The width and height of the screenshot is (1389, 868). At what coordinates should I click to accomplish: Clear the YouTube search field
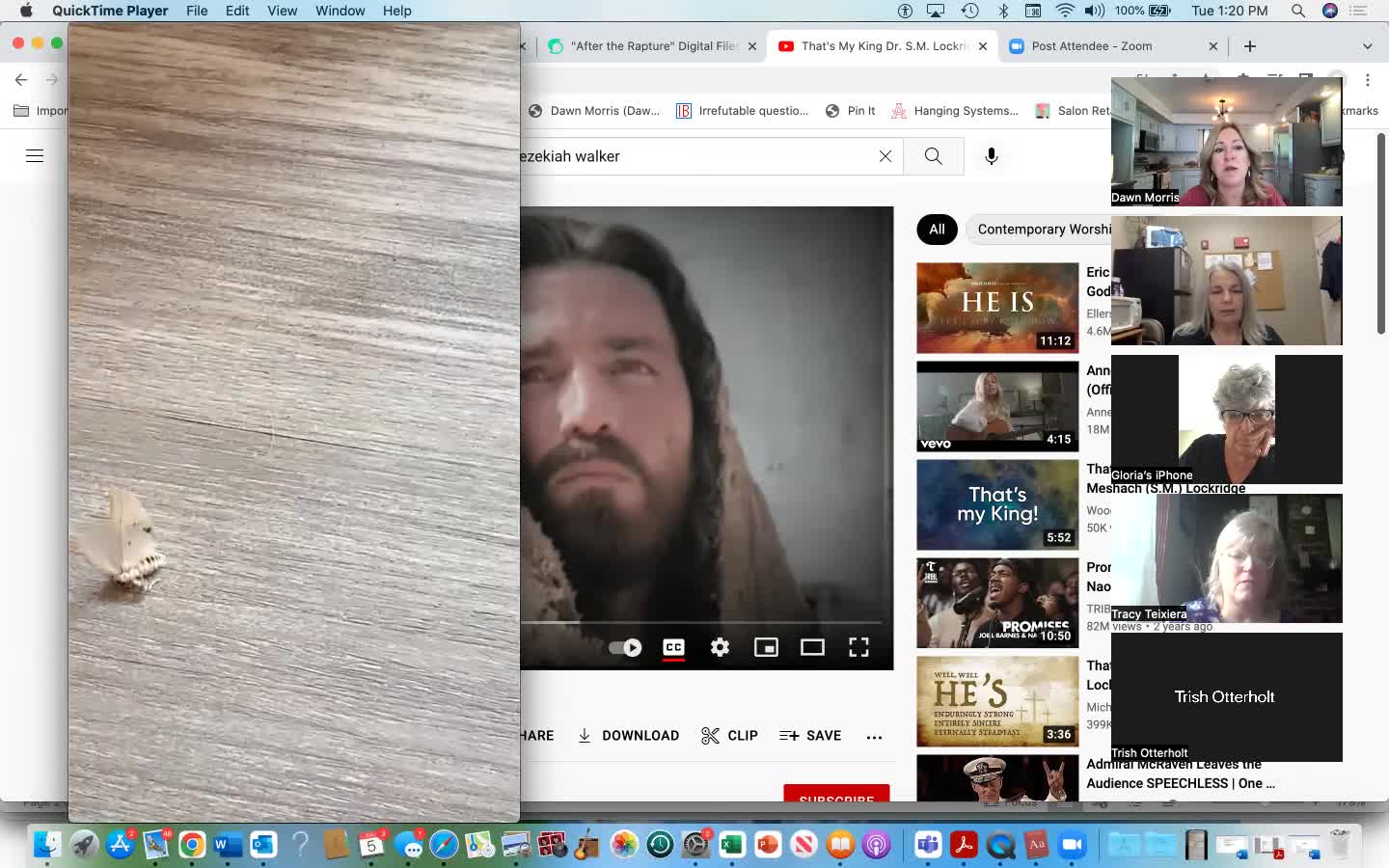click(x=885, y=156)
